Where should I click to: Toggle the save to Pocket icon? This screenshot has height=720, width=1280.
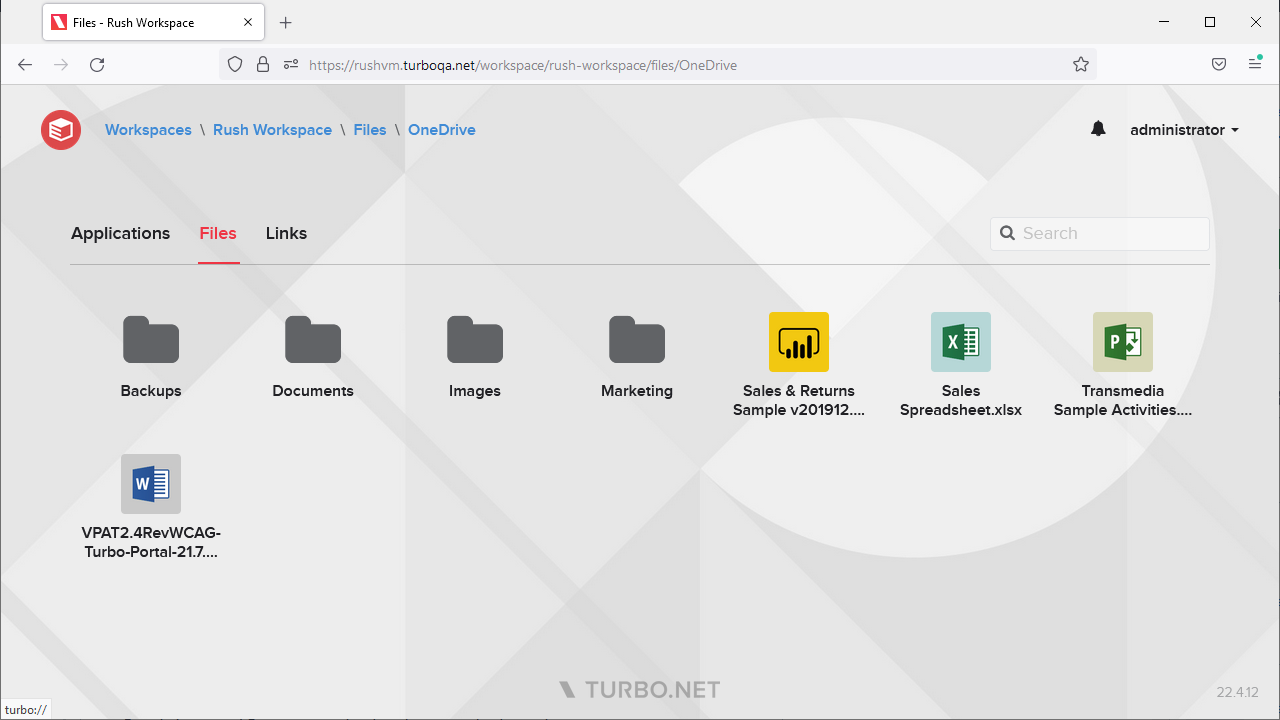pos(1218,64)
